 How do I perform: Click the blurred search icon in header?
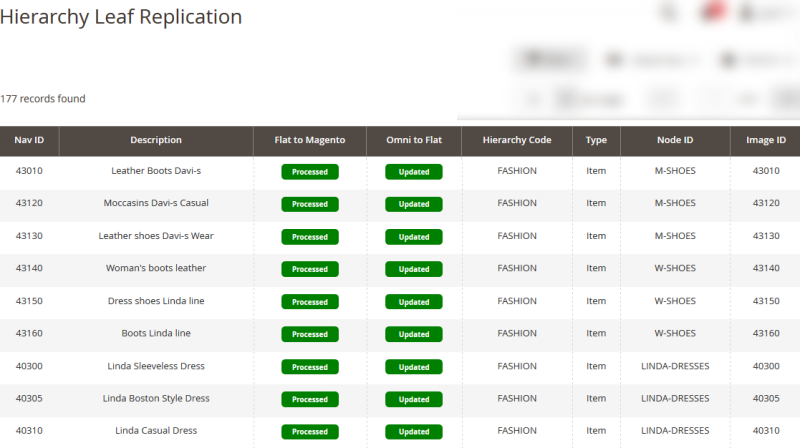(669, 13)
